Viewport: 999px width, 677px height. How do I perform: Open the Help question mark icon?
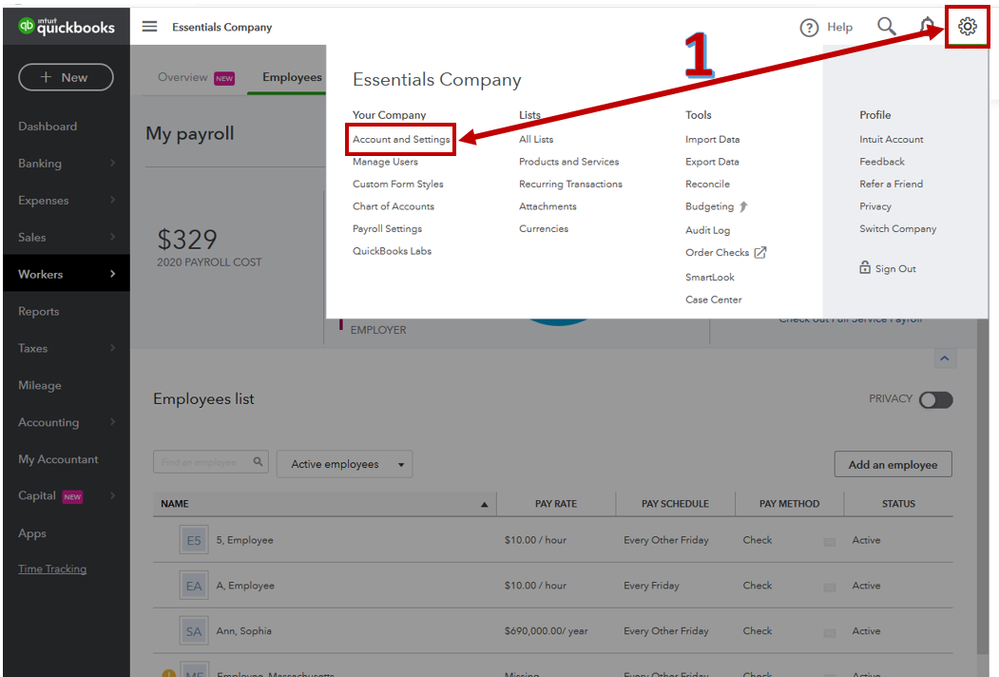tap(809, 27)
